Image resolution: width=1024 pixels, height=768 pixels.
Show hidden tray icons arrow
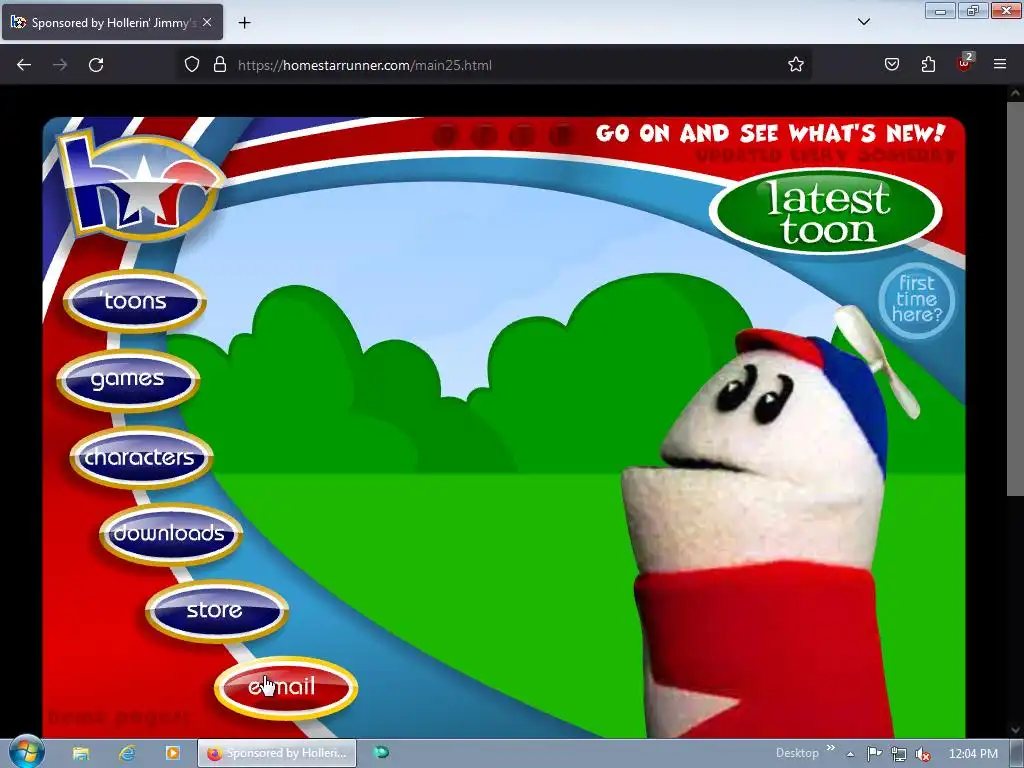850,754
